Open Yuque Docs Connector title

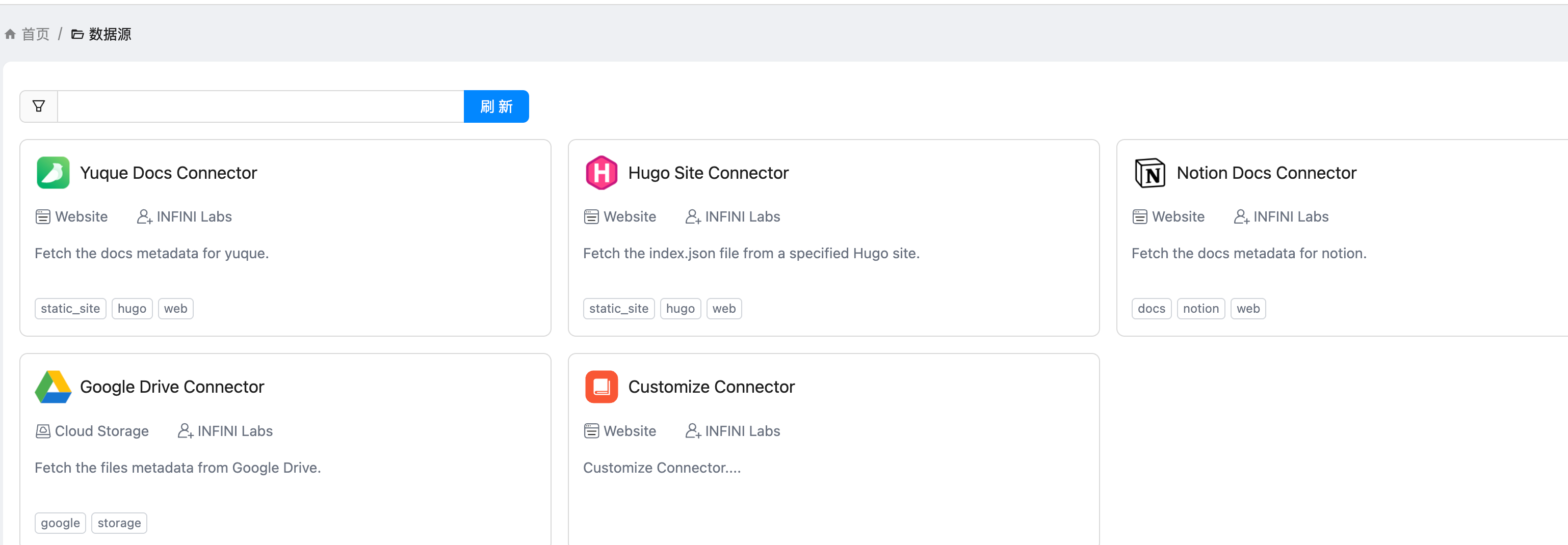tap(169, 173)
